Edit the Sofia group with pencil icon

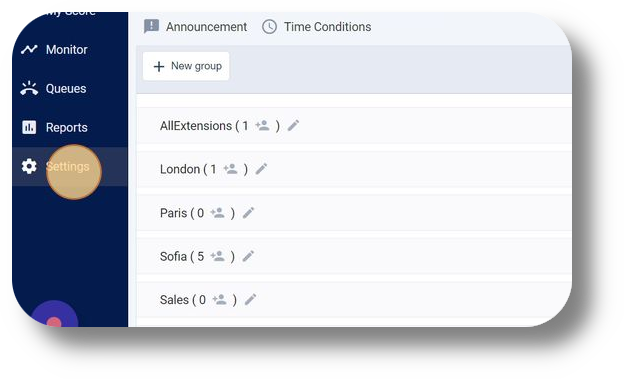click(x=248, y=256)
